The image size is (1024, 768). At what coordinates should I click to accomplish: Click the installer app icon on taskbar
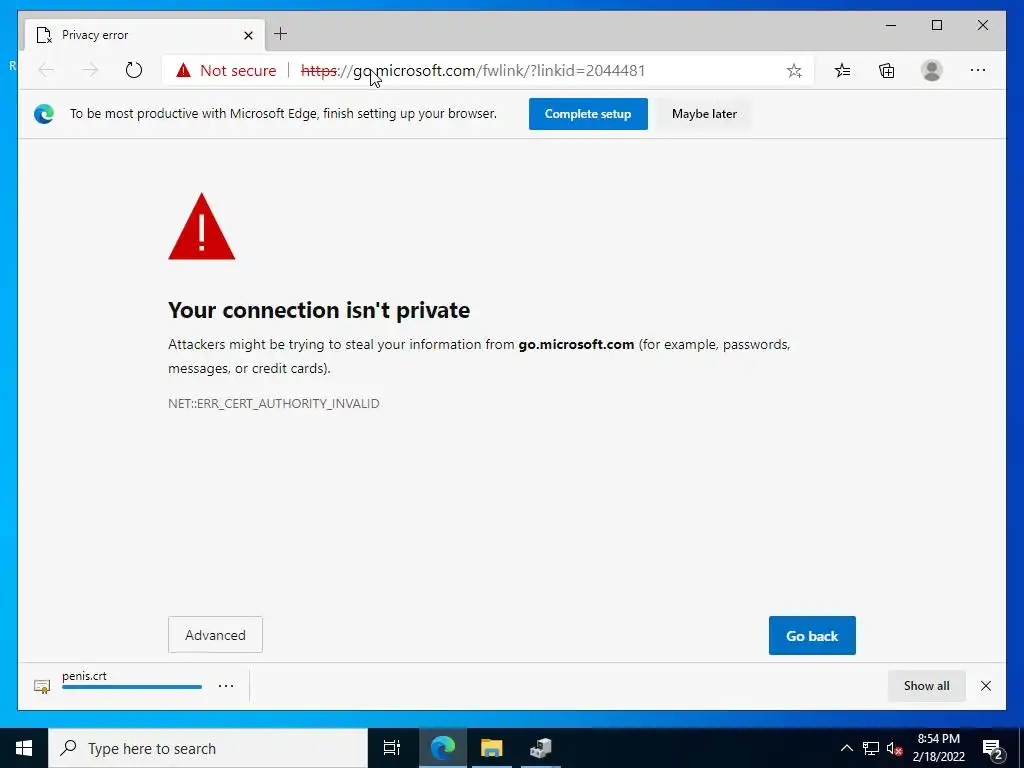(x=541, y=748)
